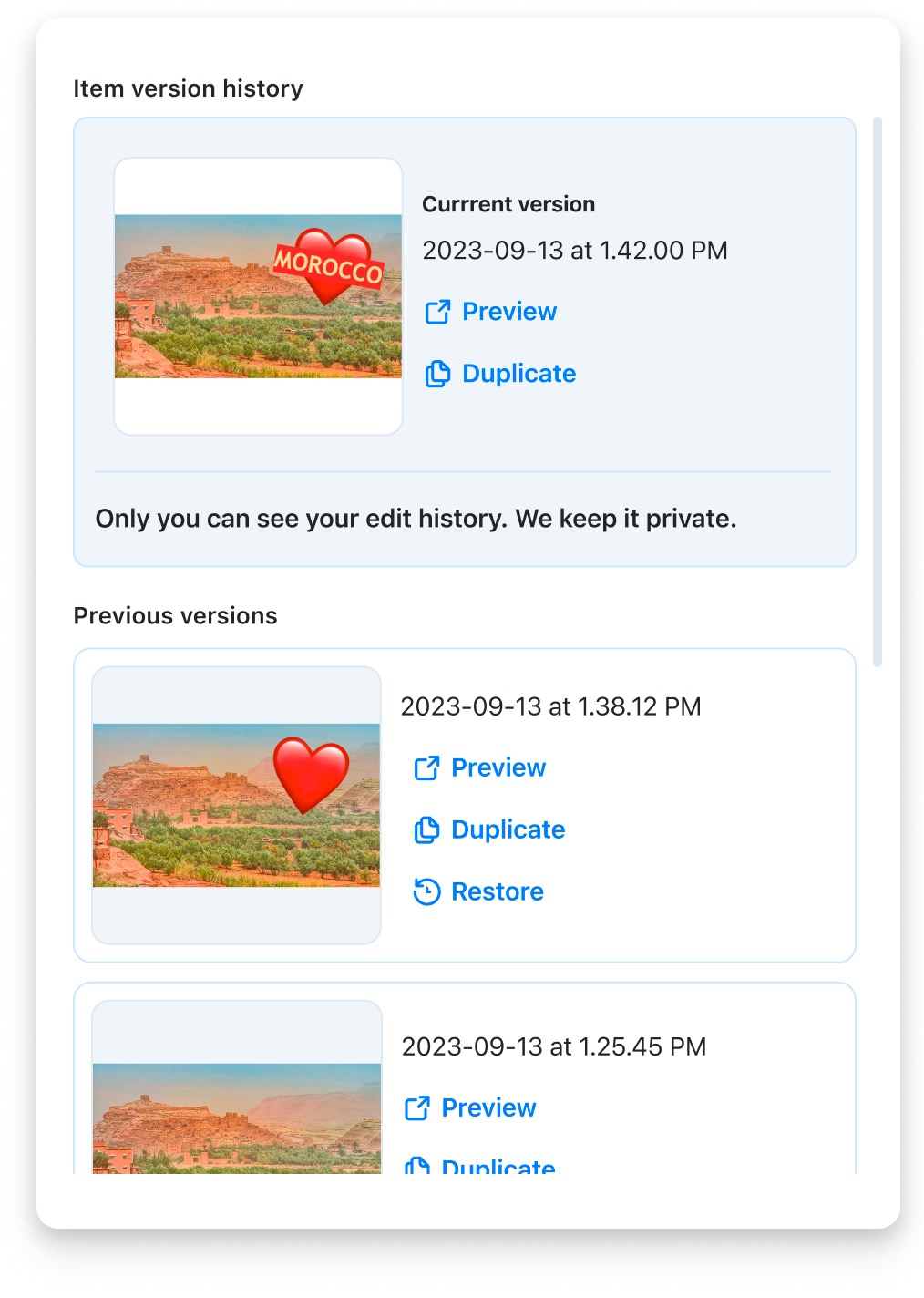Click the Restore clock icon
This screenshot has height=1298, width=924.
426,891
